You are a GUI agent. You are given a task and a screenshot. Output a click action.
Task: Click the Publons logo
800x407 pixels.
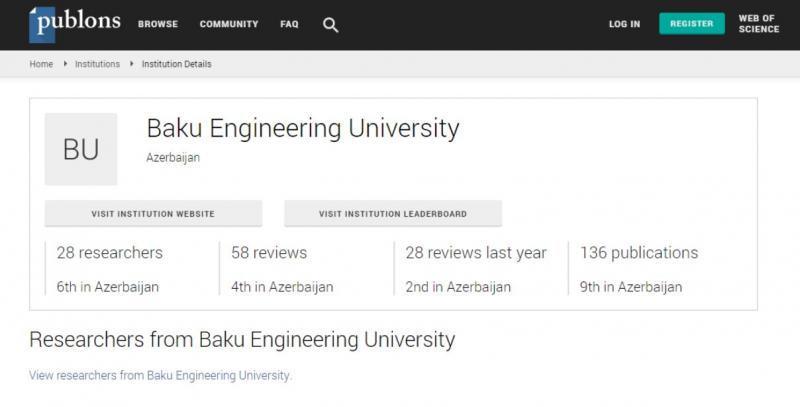(75, 24)
